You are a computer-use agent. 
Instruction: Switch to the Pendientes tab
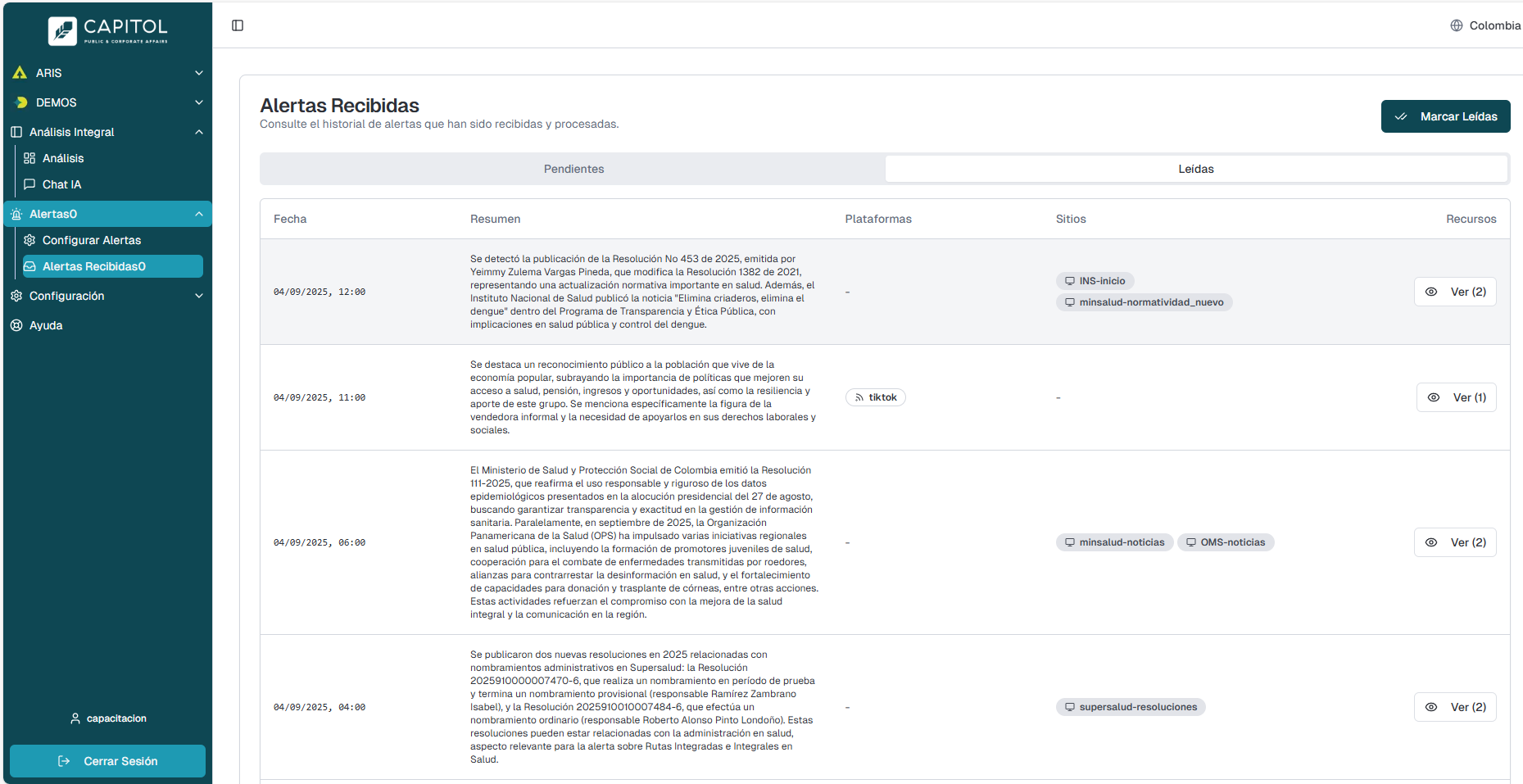pos(573,169)
